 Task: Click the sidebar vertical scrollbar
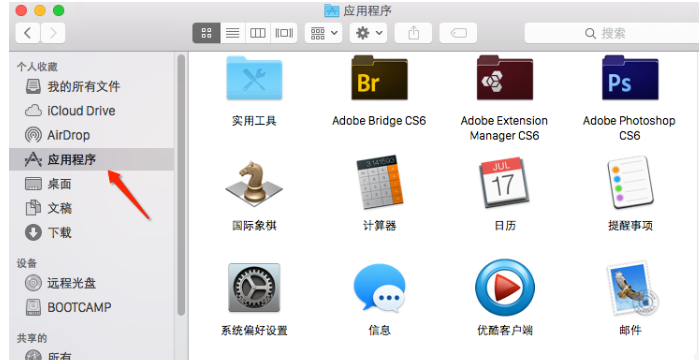point(181,184)
